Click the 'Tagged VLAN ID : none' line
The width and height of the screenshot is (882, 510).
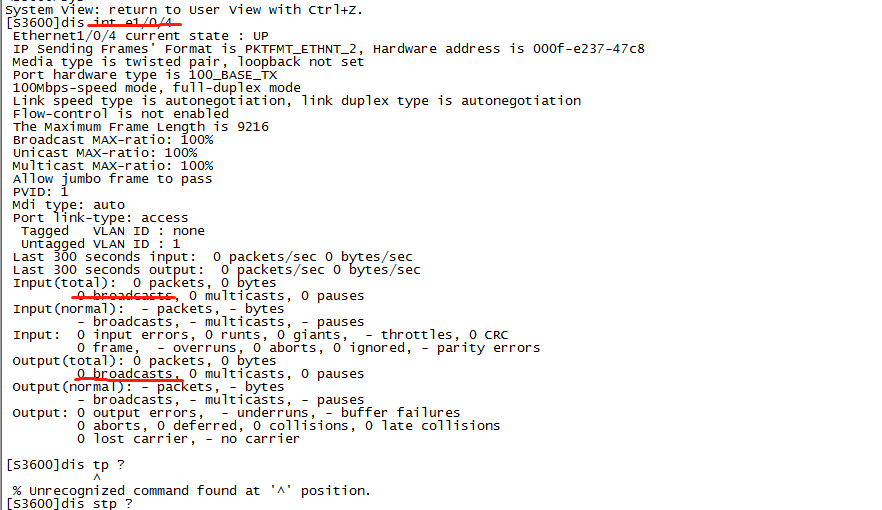(112, 231)
